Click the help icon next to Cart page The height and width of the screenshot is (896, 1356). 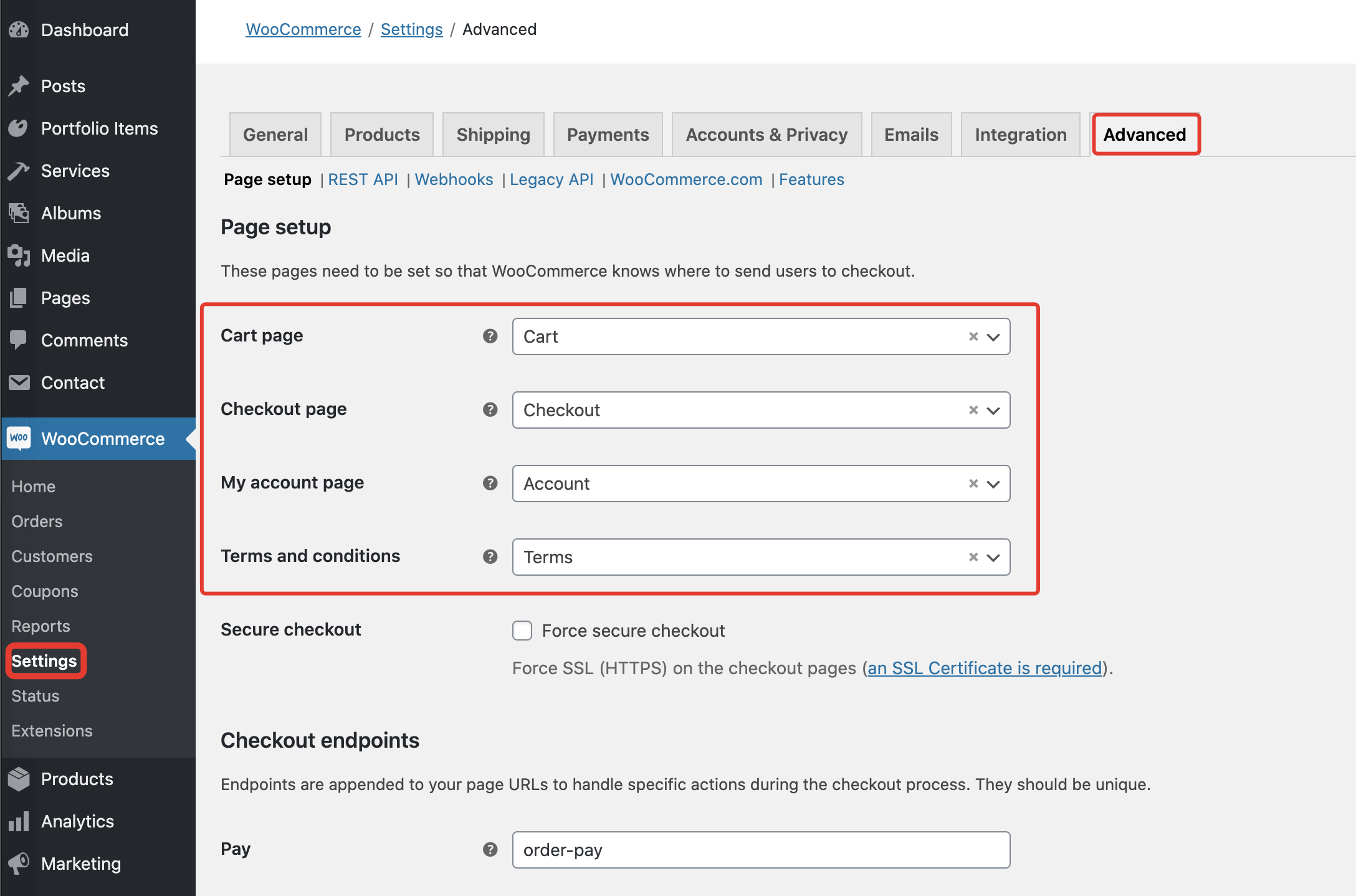point(490,336)
